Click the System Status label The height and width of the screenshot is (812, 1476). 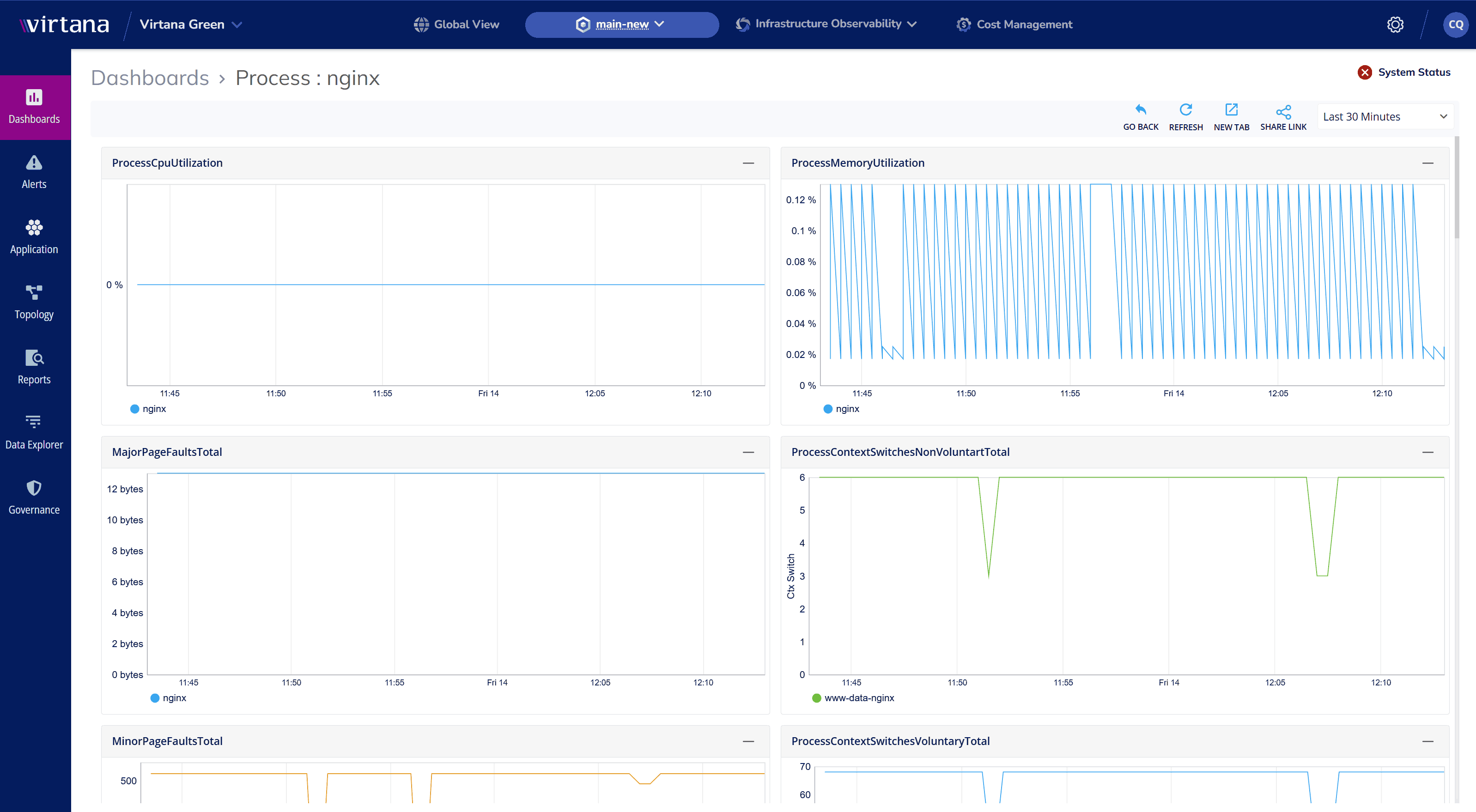[x=1414, y=72]
